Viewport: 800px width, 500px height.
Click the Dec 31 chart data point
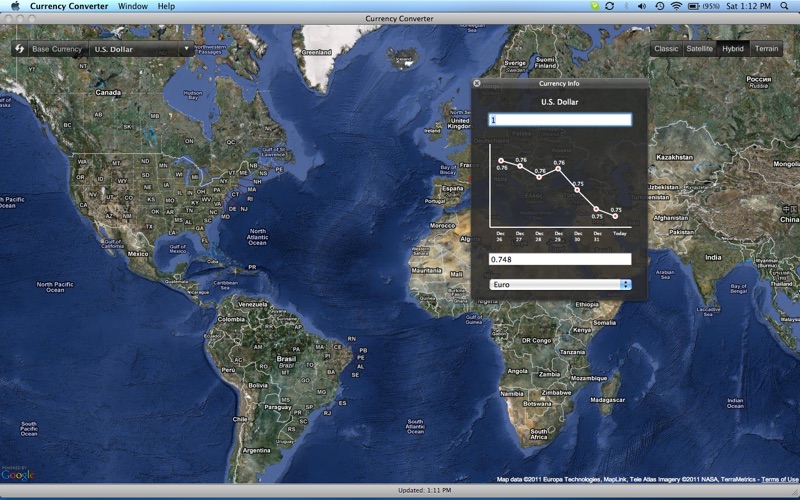pos(596,209)
